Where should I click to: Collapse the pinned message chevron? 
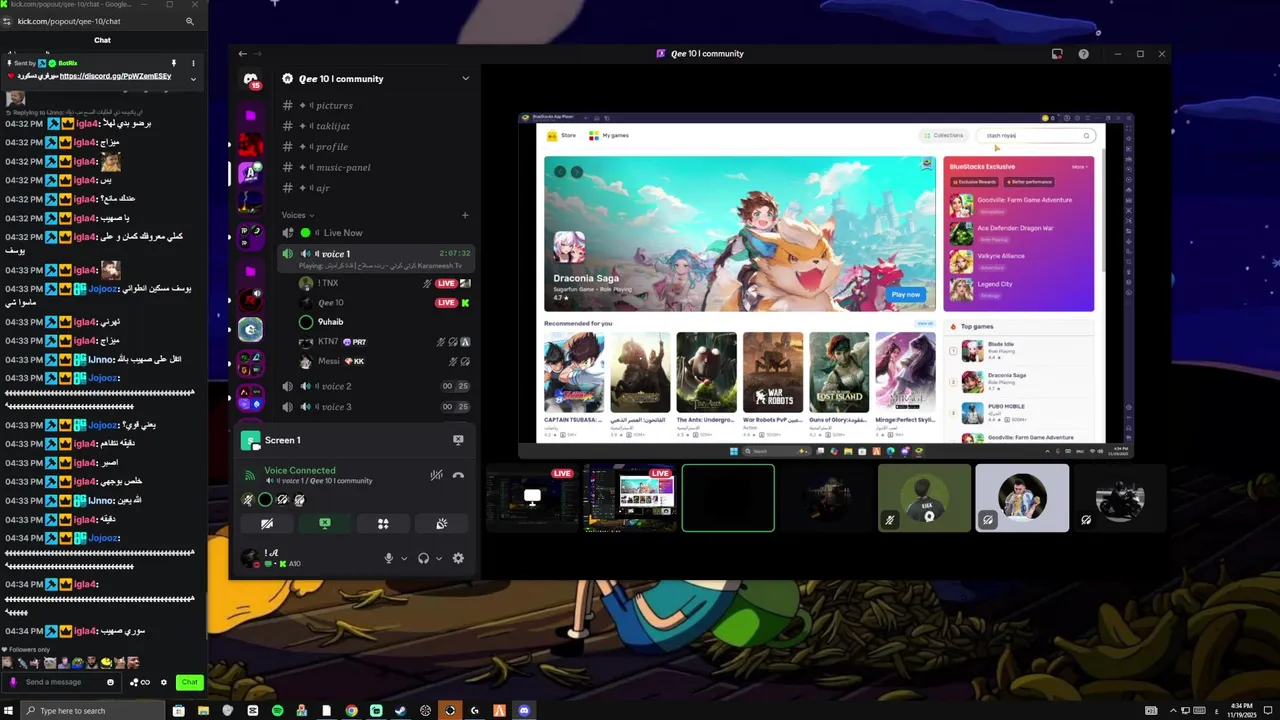(193, 78)
